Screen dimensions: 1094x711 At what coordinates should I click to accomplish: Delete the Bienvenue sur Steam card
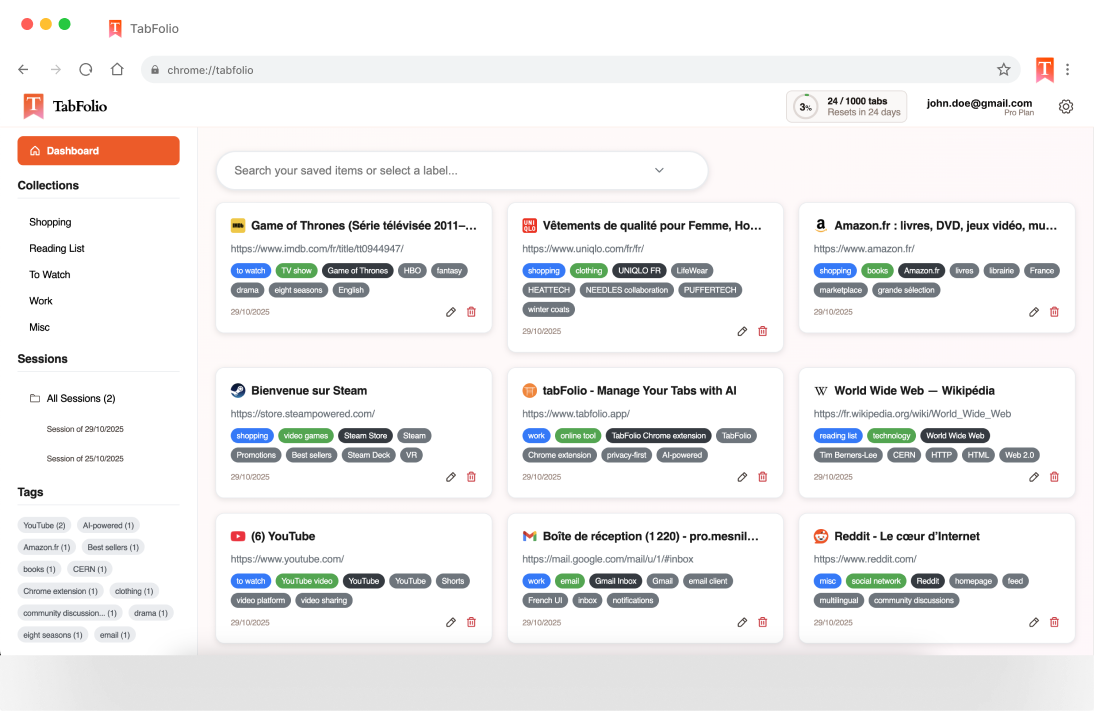[x=471, y=477]
